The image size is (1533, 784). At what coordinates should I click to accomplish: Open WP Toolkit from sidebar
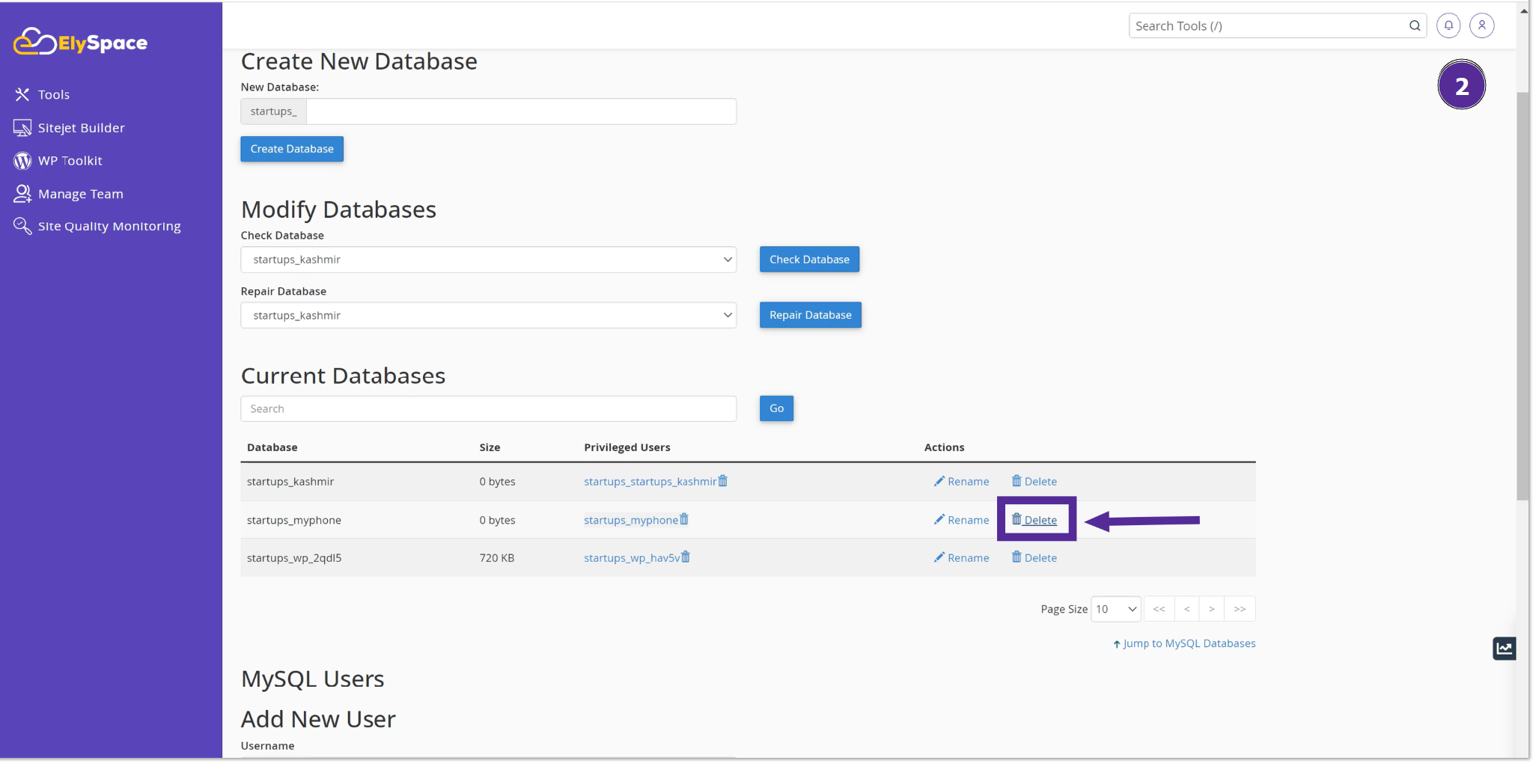coord(70,161)
